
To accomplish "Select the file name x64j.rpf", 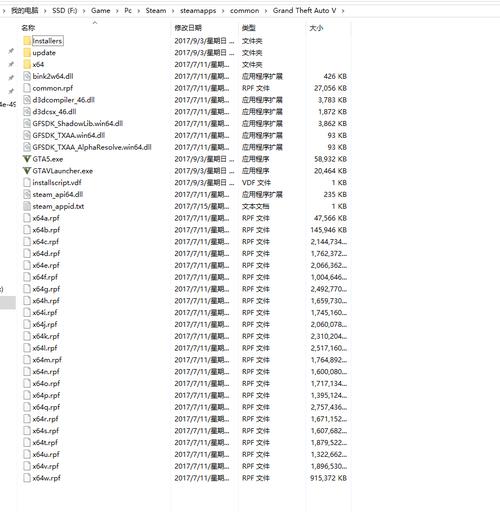I will [x=45, y=325].
